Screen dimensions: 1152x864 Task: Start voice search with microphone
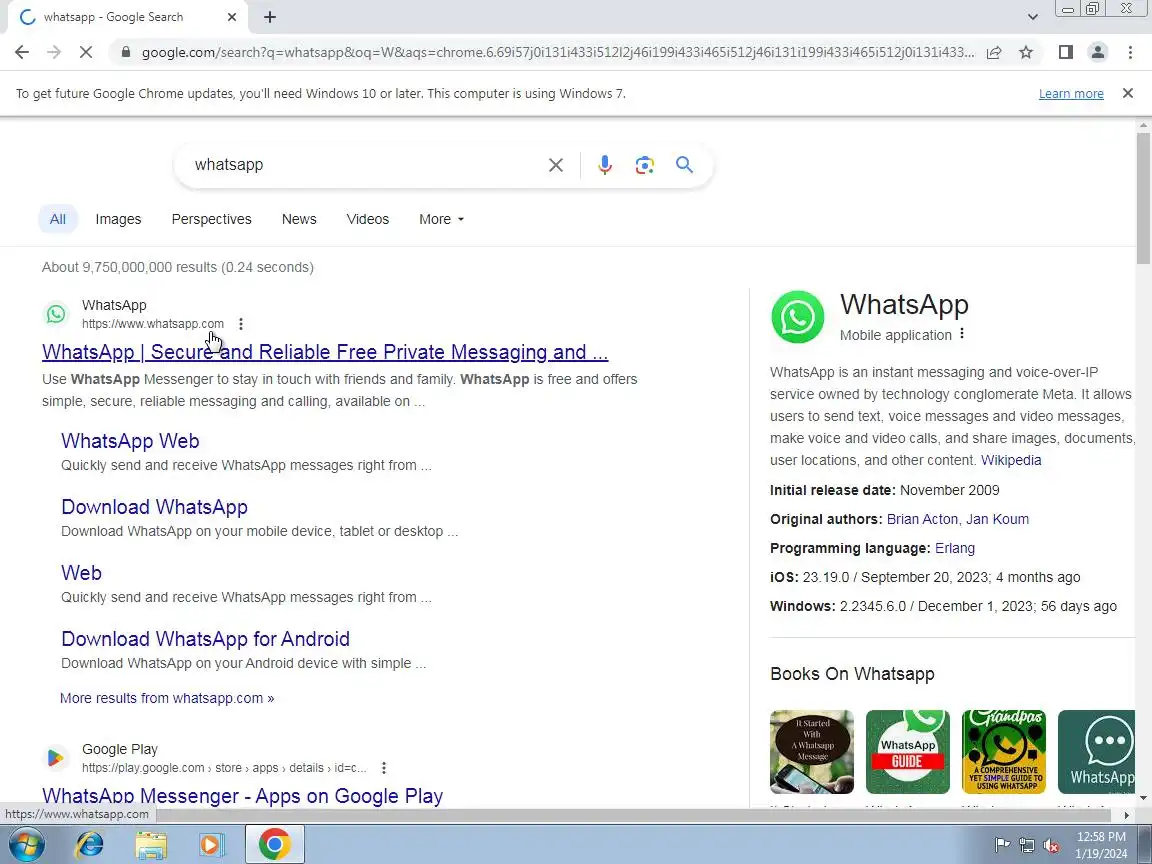(605, 165)
